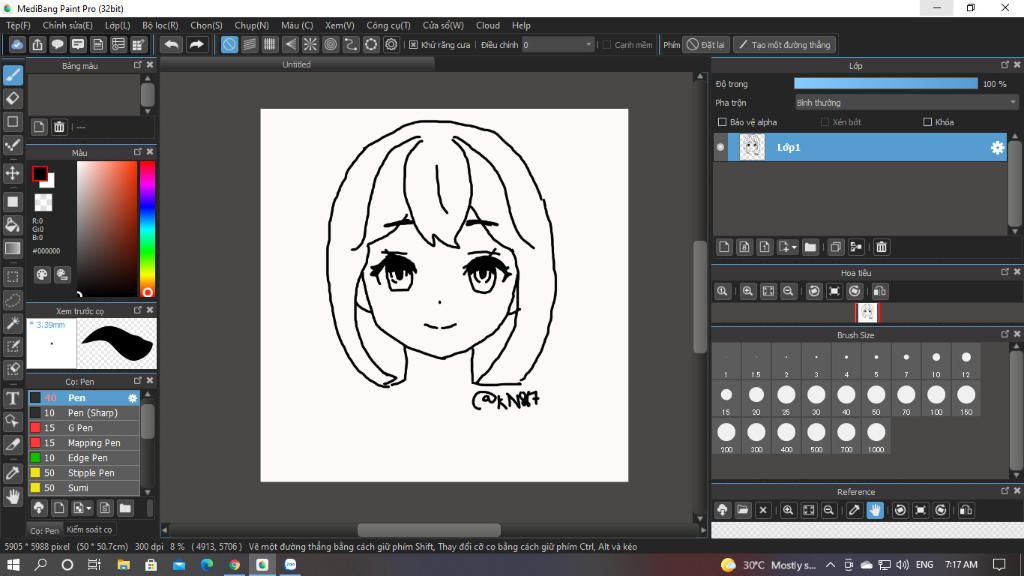Viewport: 1024px width, 576px height.
Task: Click the Đặt lại reset button
Action: click(706, 44)
